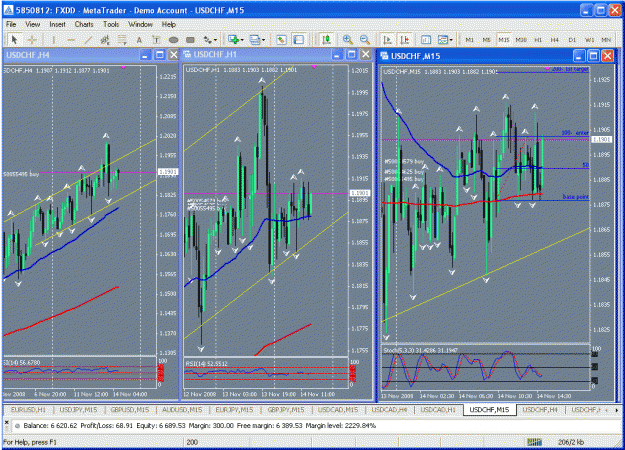This screenshot has height=450, width=625.
Task: Click the Arrows objects icon
Action: pyautogui.click(x=208, y=39)
